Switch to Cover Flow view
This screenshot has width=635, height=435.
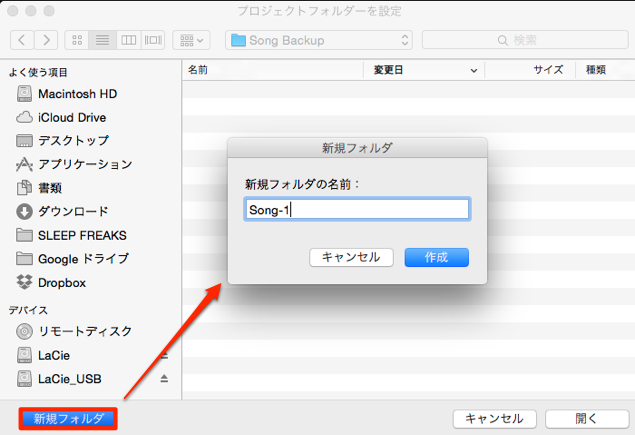pyautogui.click(x=153, y=40)
